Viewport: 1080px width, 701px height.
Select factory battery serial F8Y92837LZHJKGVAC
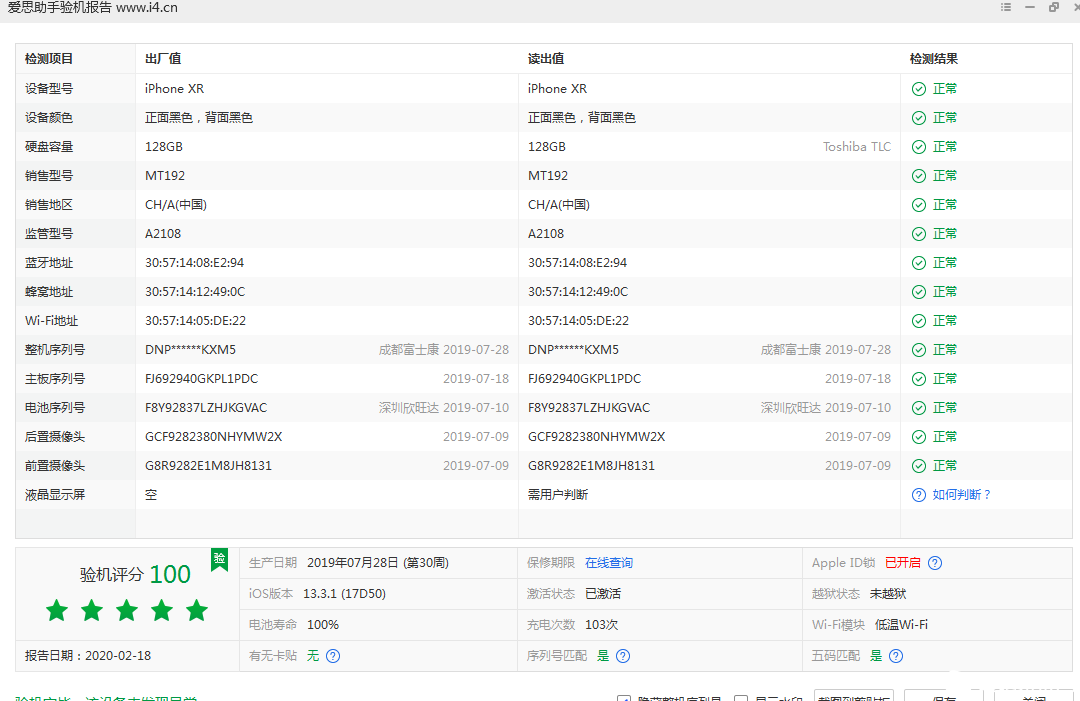206,408
